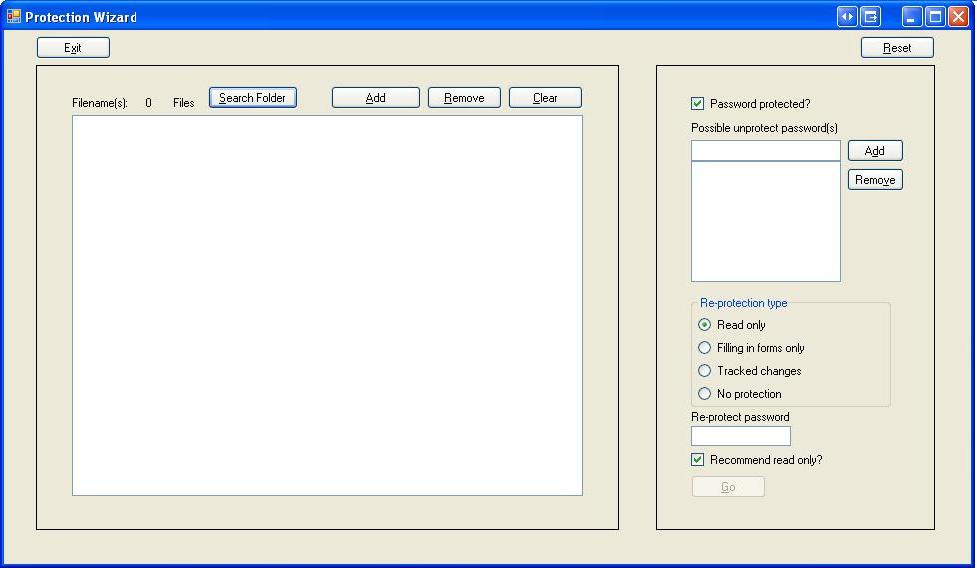This screenshot has width=977, height=568.
Task: Add the typed unprotect password
Action: coord(875,151)
